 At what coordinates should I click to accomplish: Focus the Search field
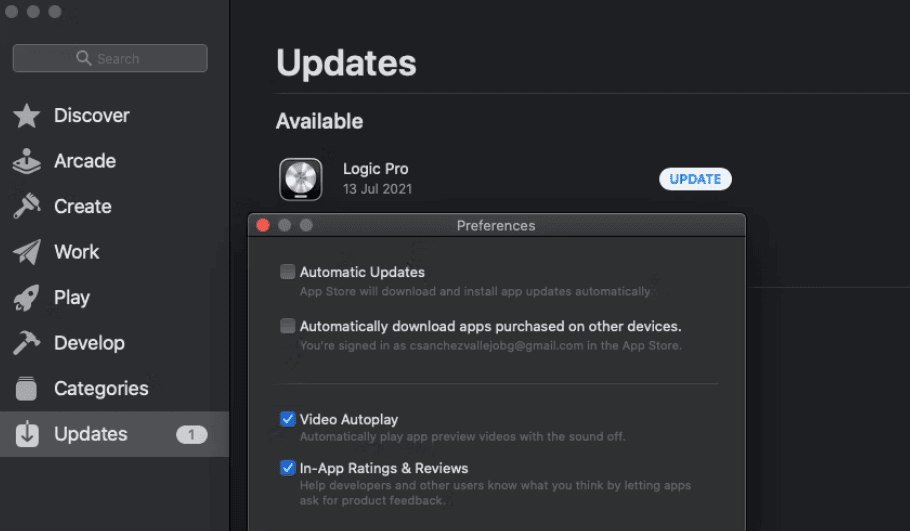pos(110,58)
